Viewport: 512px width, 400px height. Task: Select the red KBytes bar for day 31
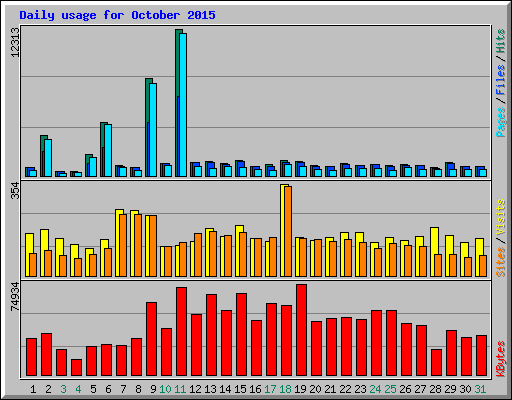481,355
